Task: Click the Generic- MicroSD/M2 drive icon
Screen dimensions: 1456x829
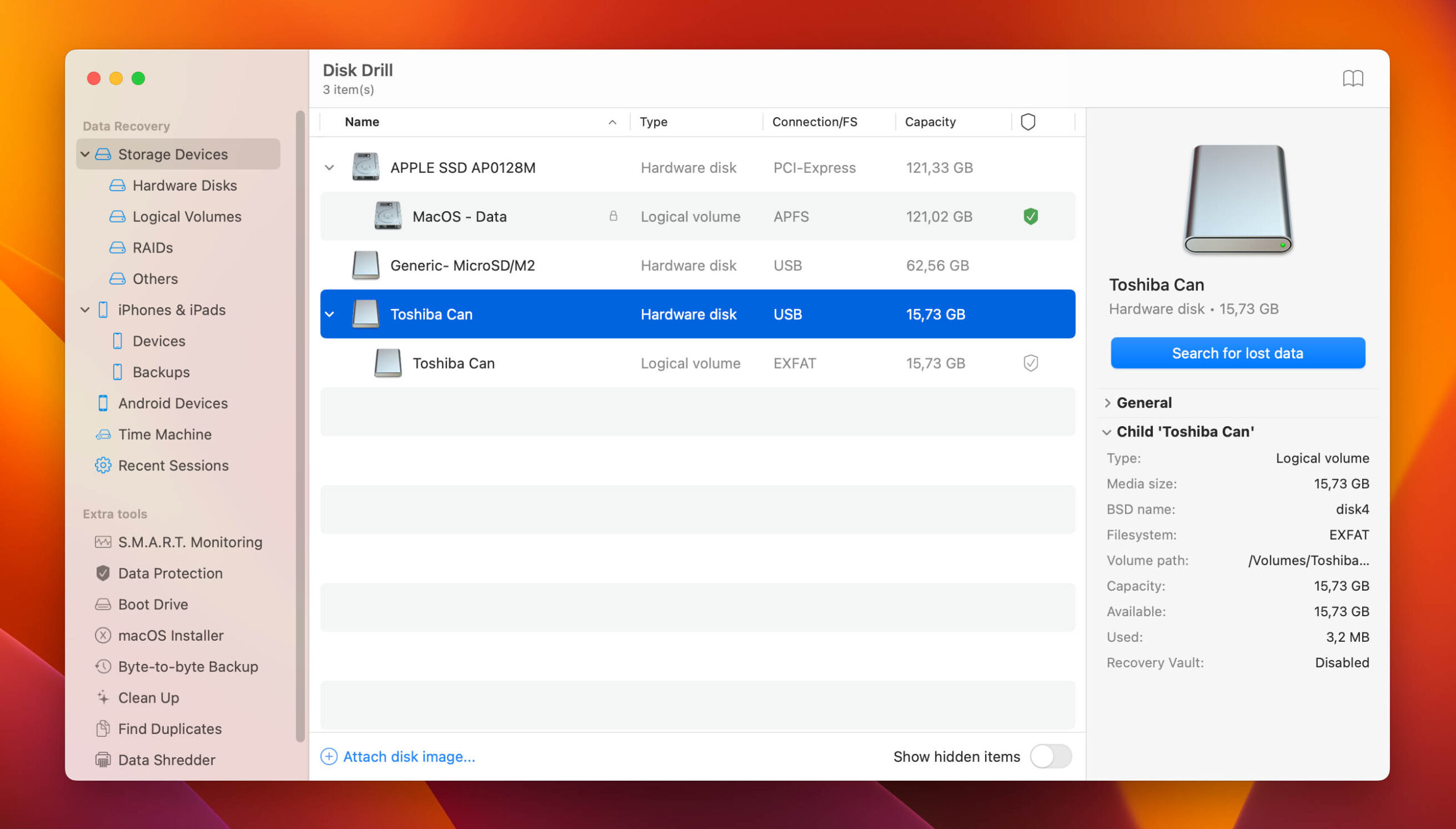Action: tap(365, 265)
